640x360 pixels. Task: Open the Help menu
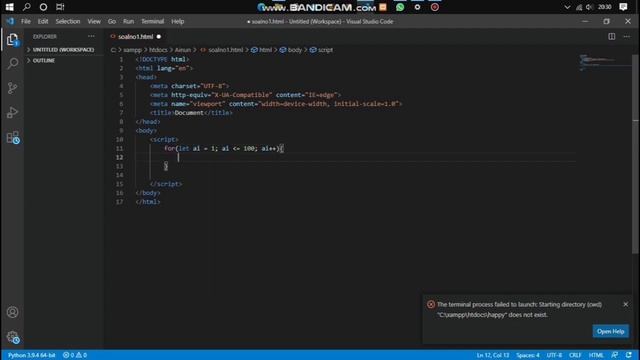click(x=178, y=21)
